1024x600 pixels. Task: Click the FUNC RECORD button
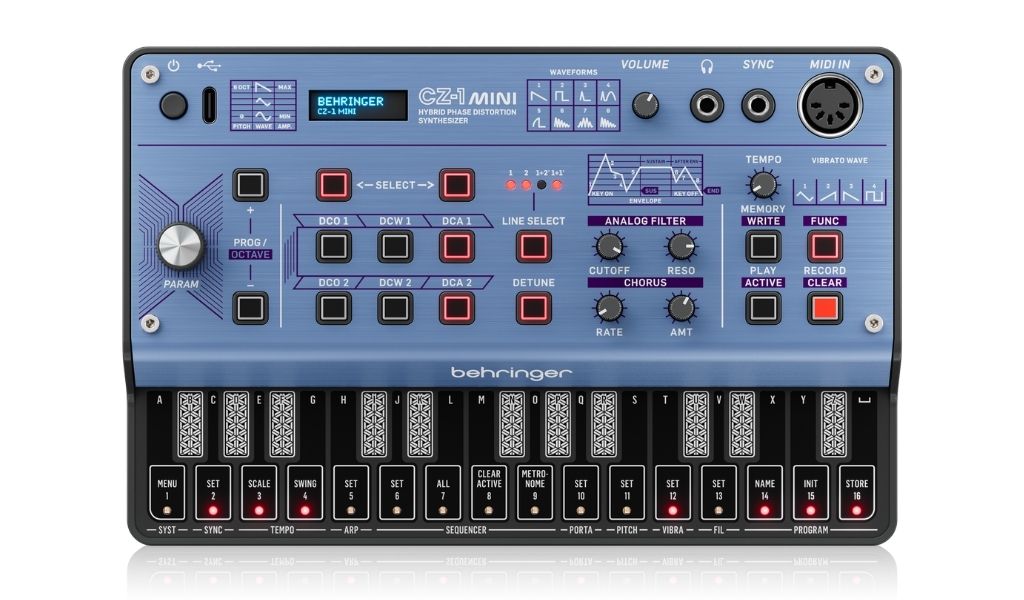click(825, 247)
